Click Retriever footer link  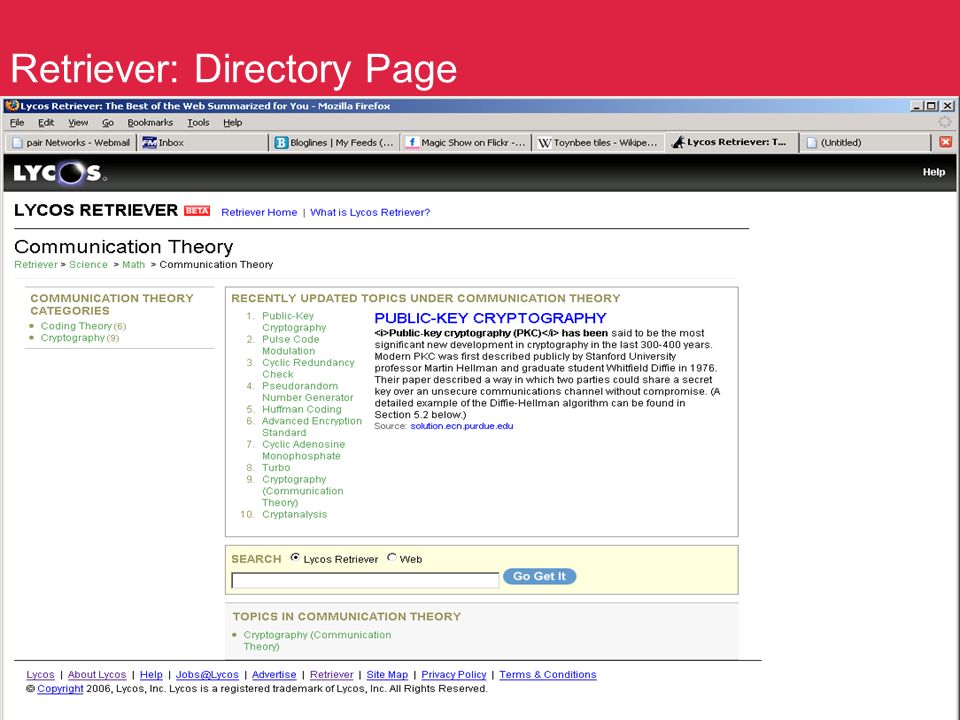[x=331, y=675]
